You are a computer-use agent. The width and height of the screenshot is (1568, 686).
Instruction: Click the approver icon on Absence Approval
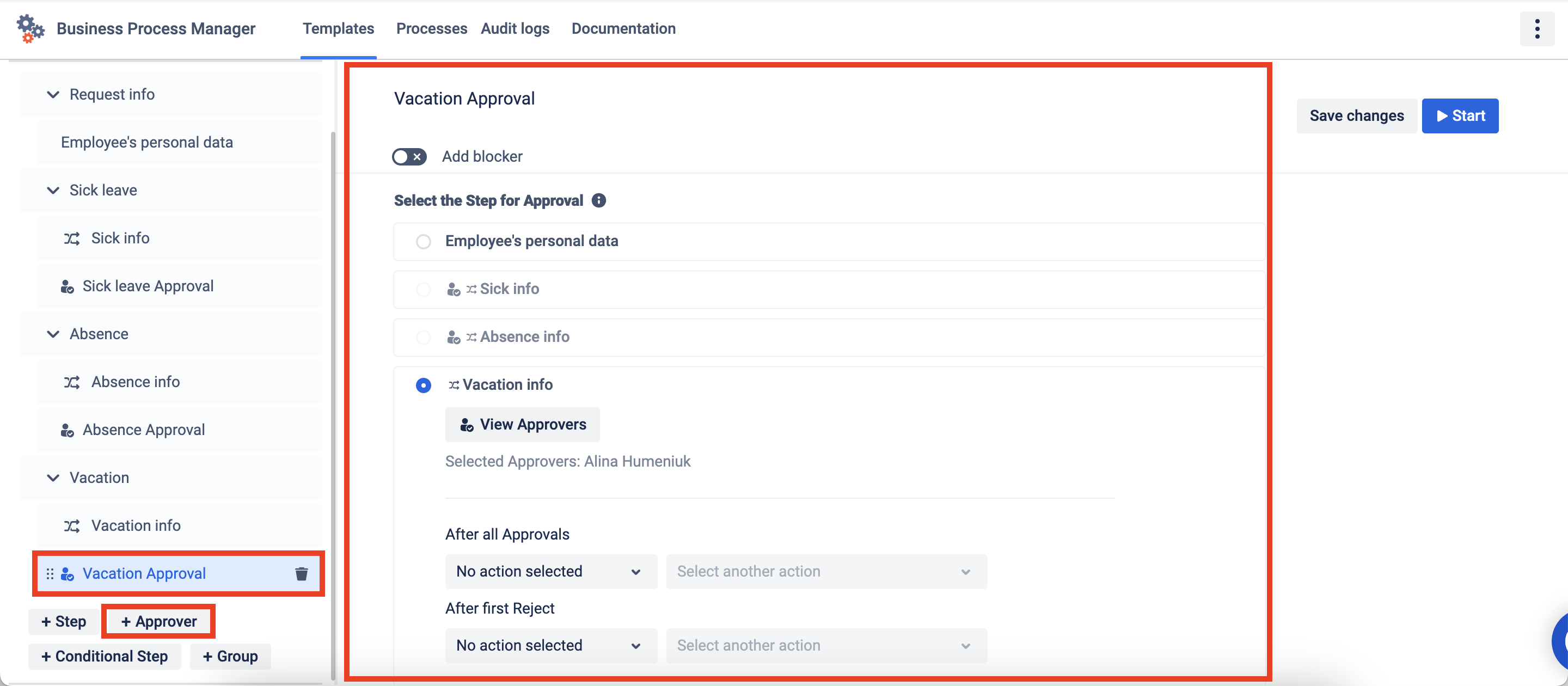coord(67,430)
